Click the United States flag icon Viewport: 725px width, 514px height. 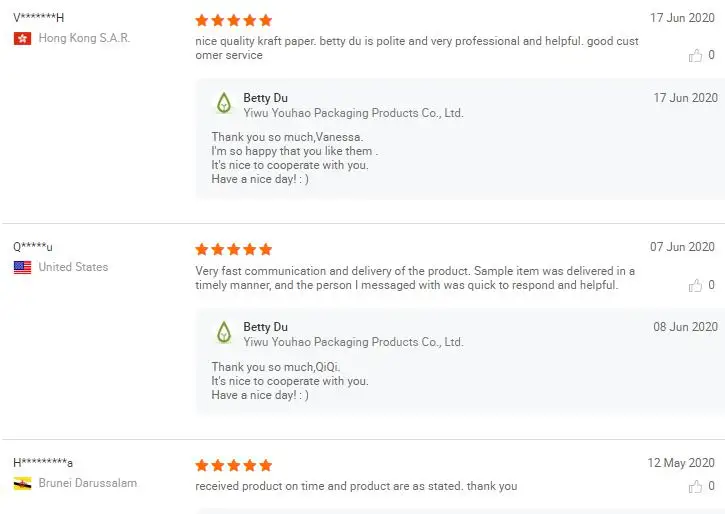[x=22, y=267]
